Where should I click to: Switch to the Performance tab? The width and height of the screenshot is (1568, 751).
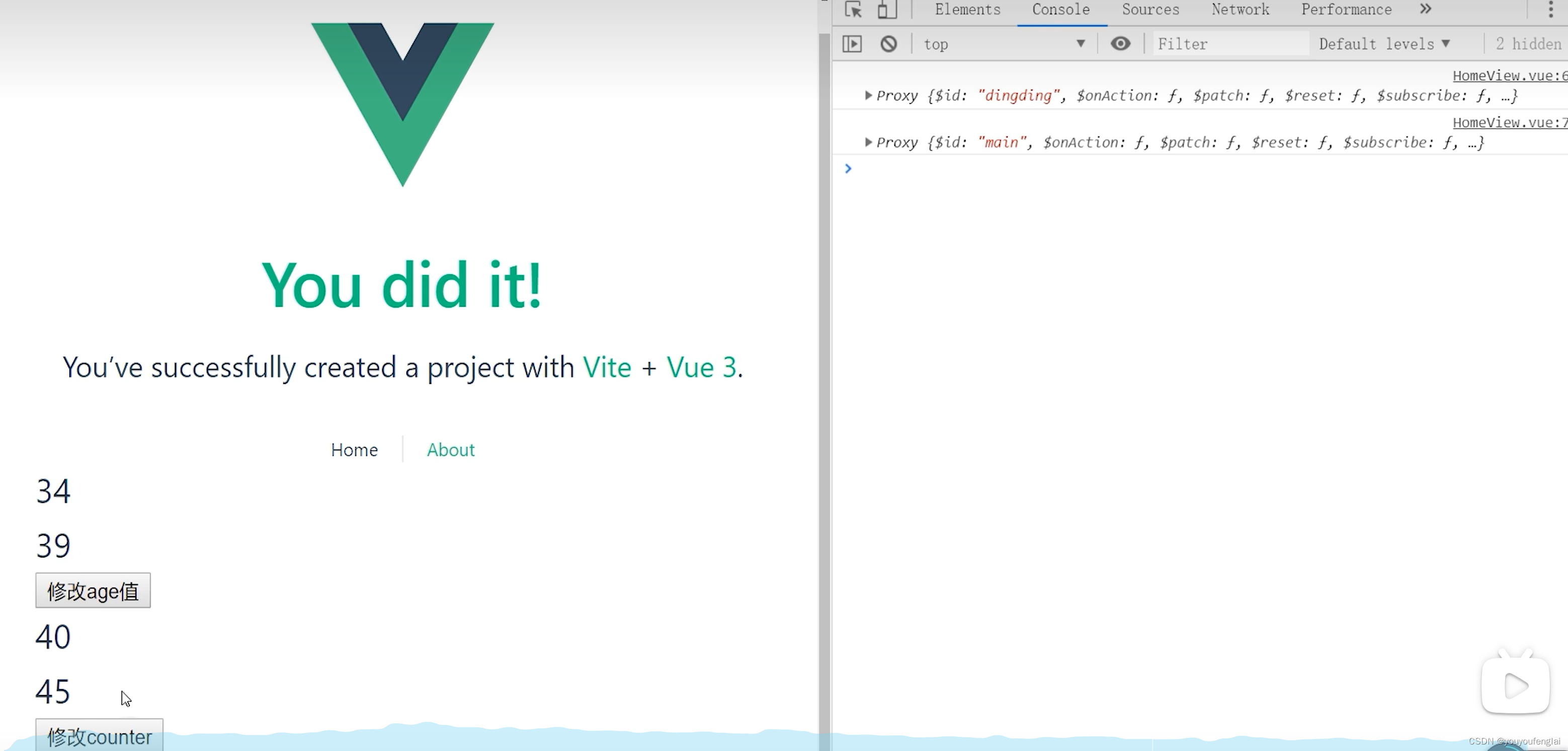pos(1347,10)
